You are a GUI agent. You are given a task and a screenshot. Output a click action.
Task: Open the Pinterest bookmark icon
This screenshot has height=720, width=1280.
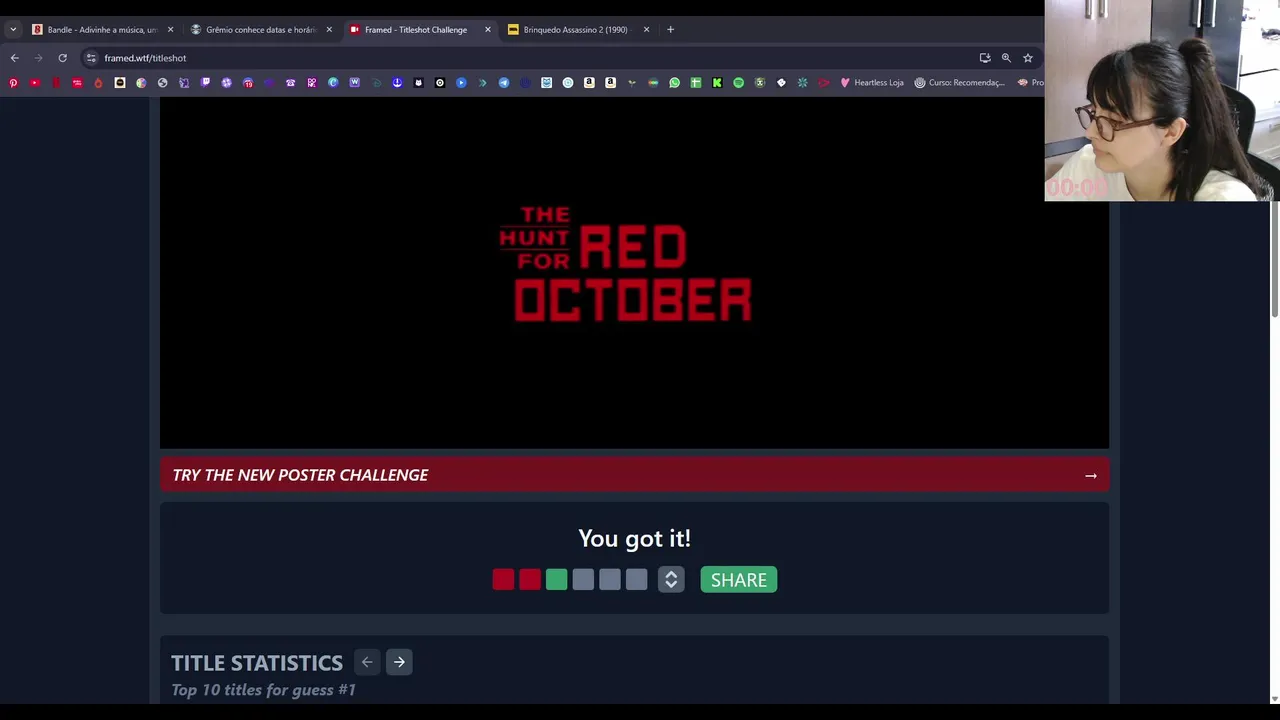click(13, 82)
